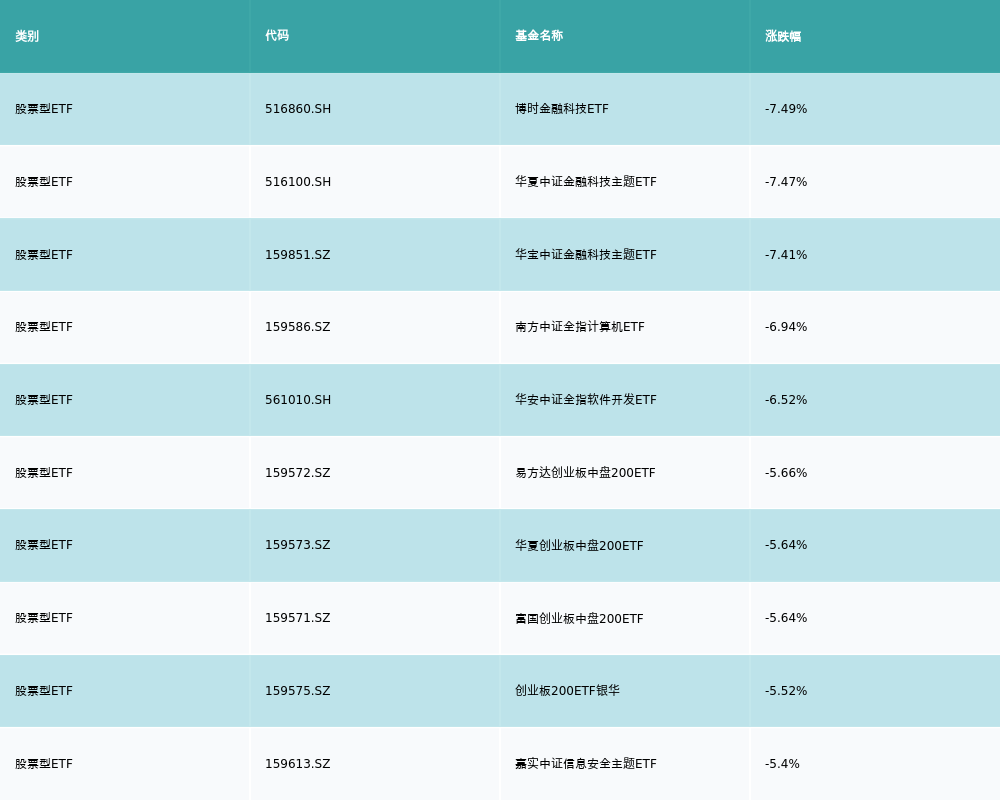Viewport: 1000px width, 800px height.
Task: Select code 561010.SH
Action: click(298, 400)
